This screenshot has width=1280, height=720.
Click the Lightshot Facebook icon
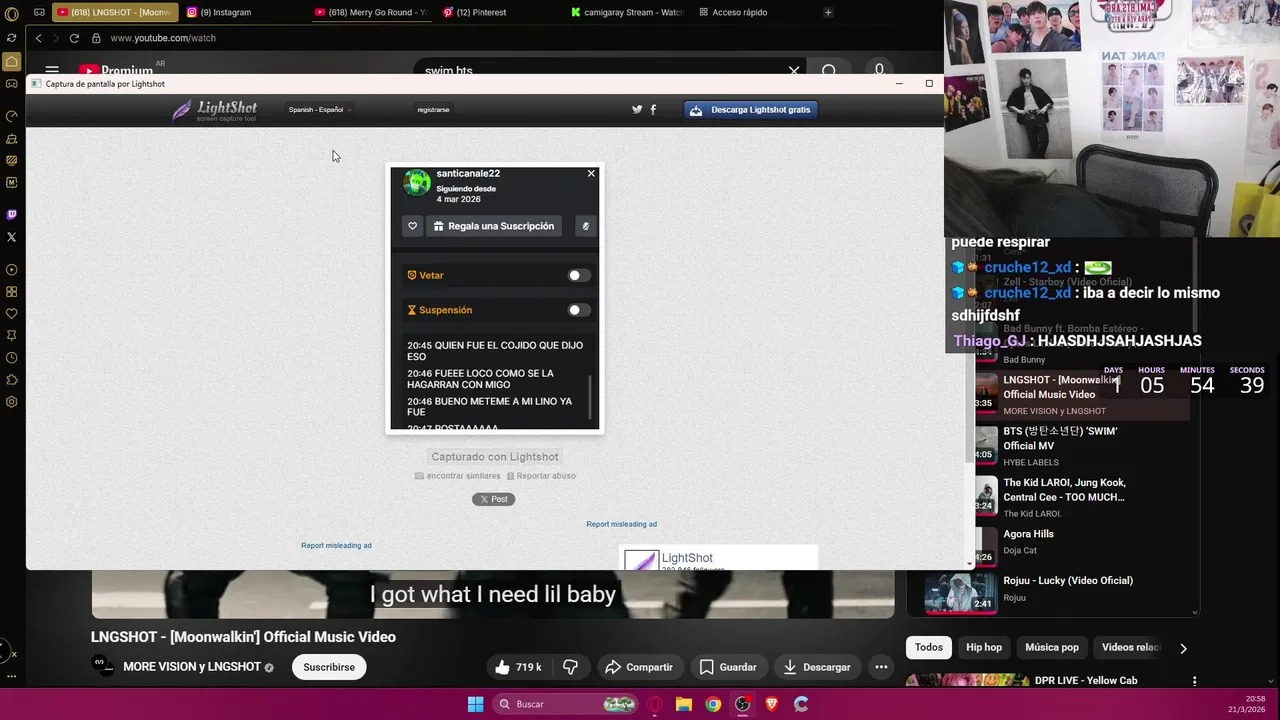tap(653, 110)
